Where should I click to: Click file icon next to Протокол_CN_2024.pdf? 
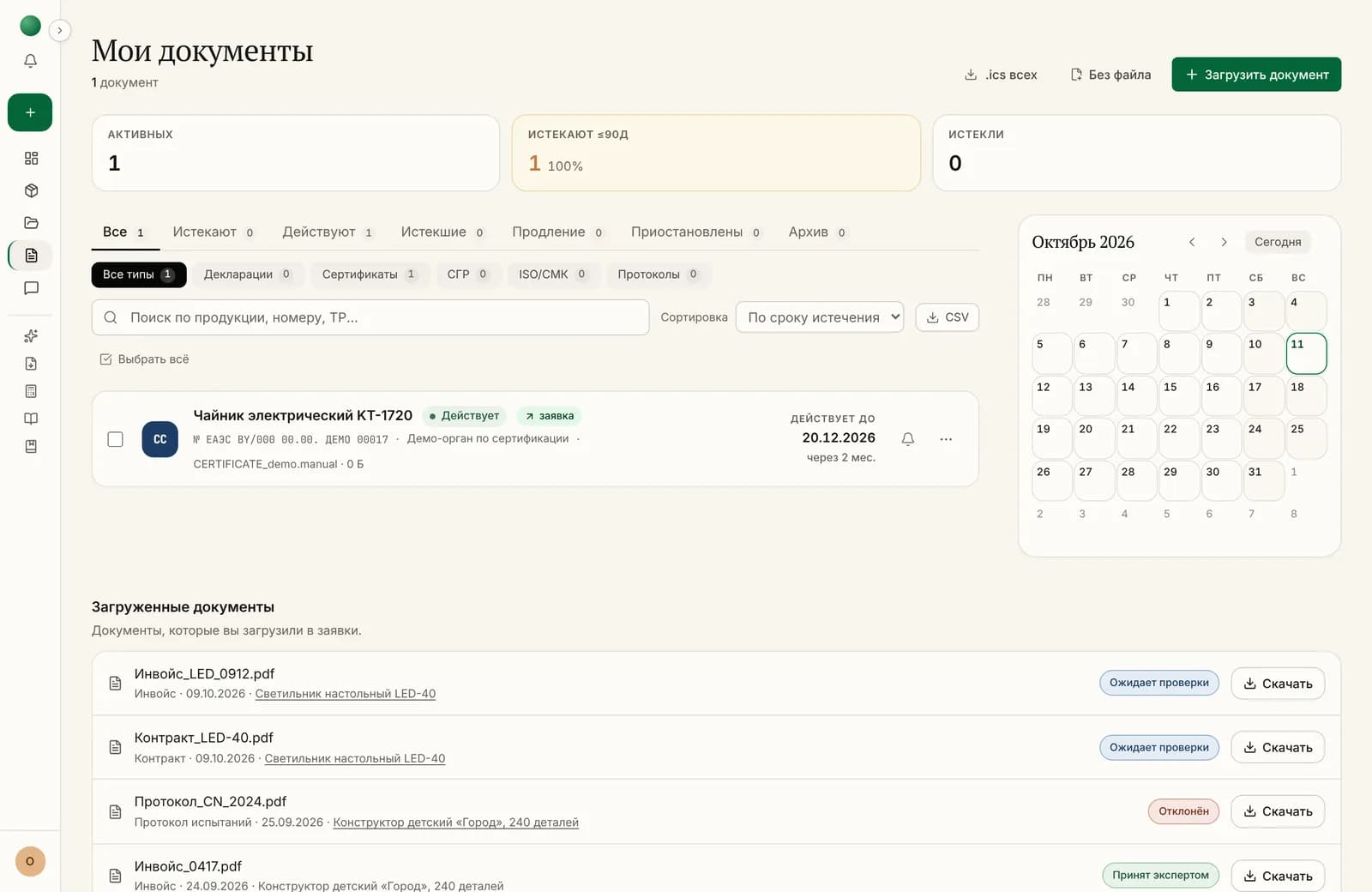115,811
